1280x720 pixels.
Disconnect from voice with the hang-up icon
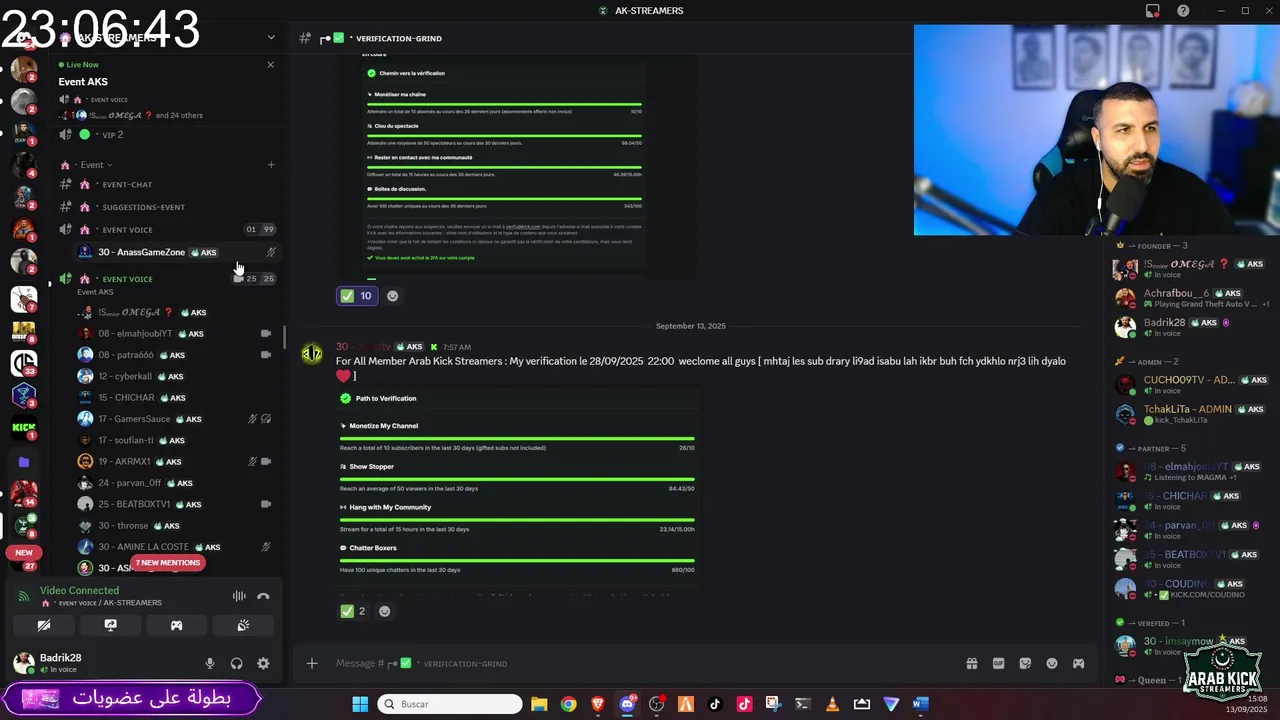[263, 596]
